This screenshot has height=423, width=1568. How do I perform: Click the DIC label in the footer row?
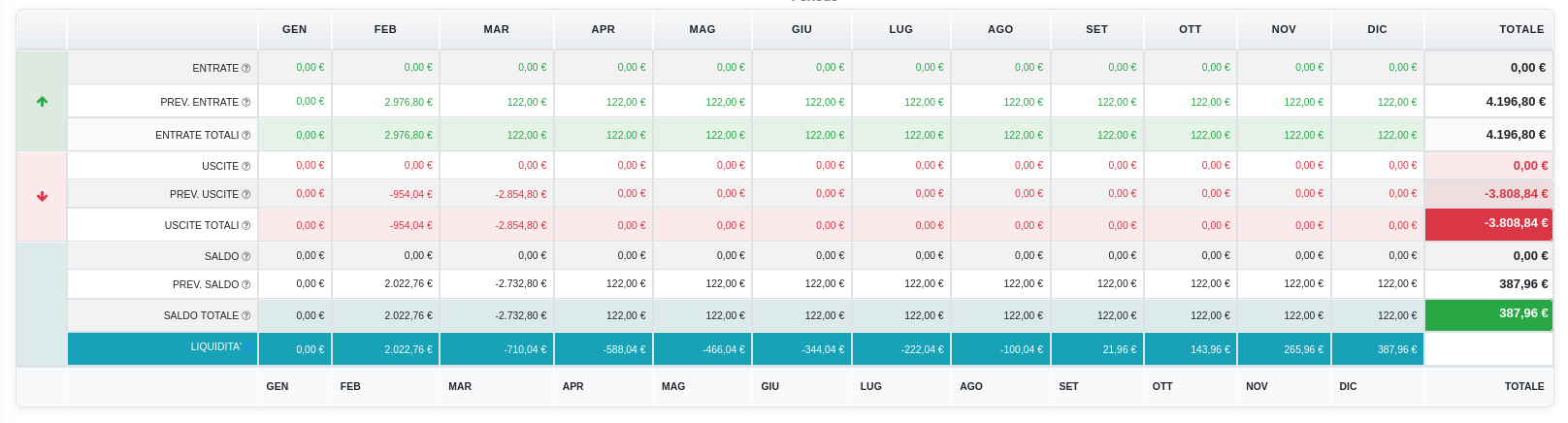(x=1348, y=386)
